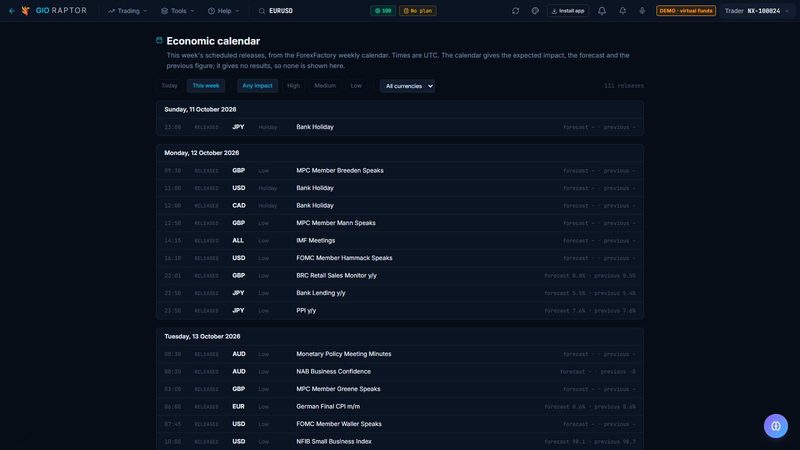Select the This week filter
The image size is (800, 450).
206,86
